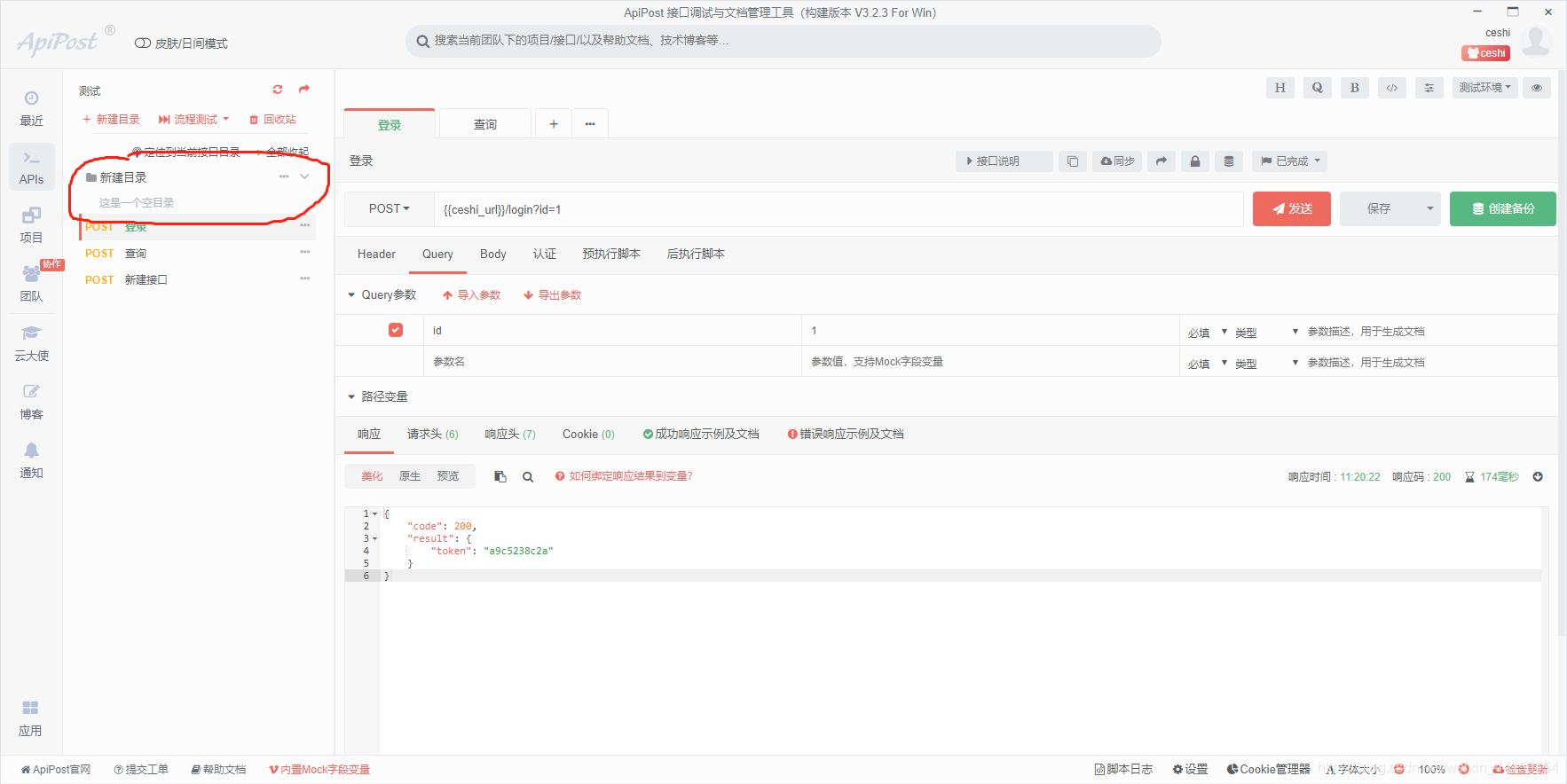The image size is (1567, 784).
Task: Click the lock interface icon
Action: pyautogui.click(x=1195, y=161)
